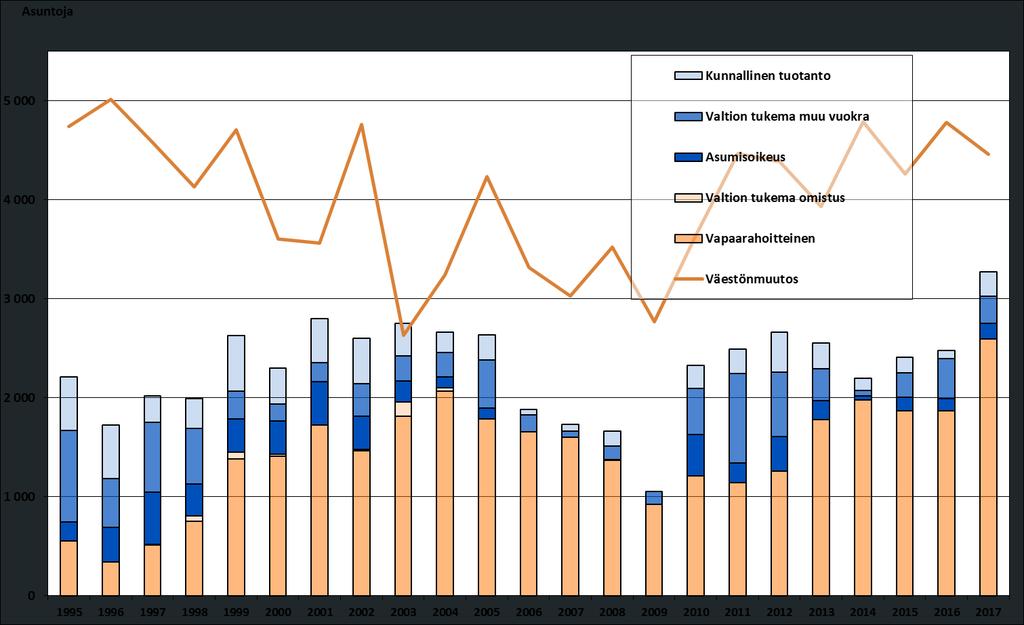Select the medium-blue segment of 2011 bar
The height and width of the screenshot is (625, 1024).
pos(737,418)
